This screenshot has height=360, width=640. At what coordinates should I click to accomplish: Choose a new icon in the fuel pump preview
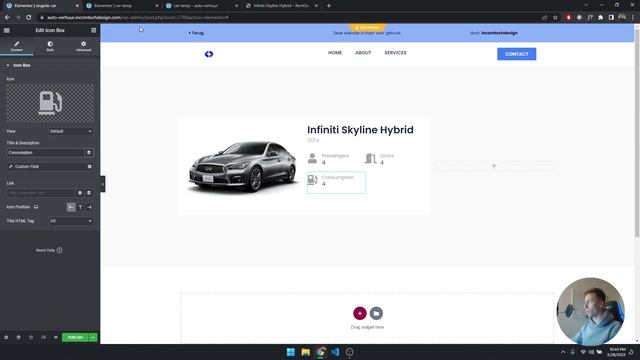coord(50,103)
